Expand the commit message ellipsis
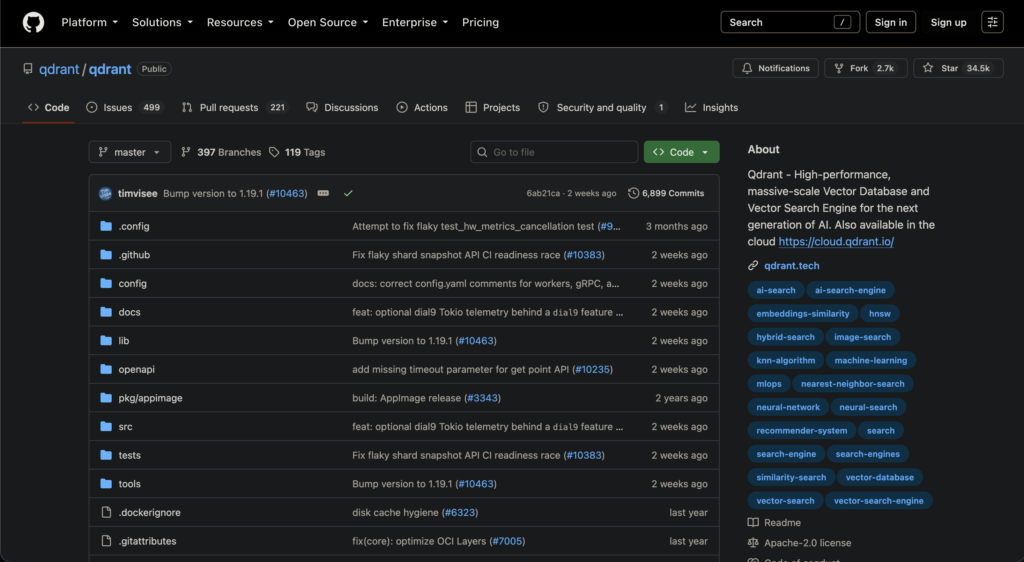 [323, 193]
